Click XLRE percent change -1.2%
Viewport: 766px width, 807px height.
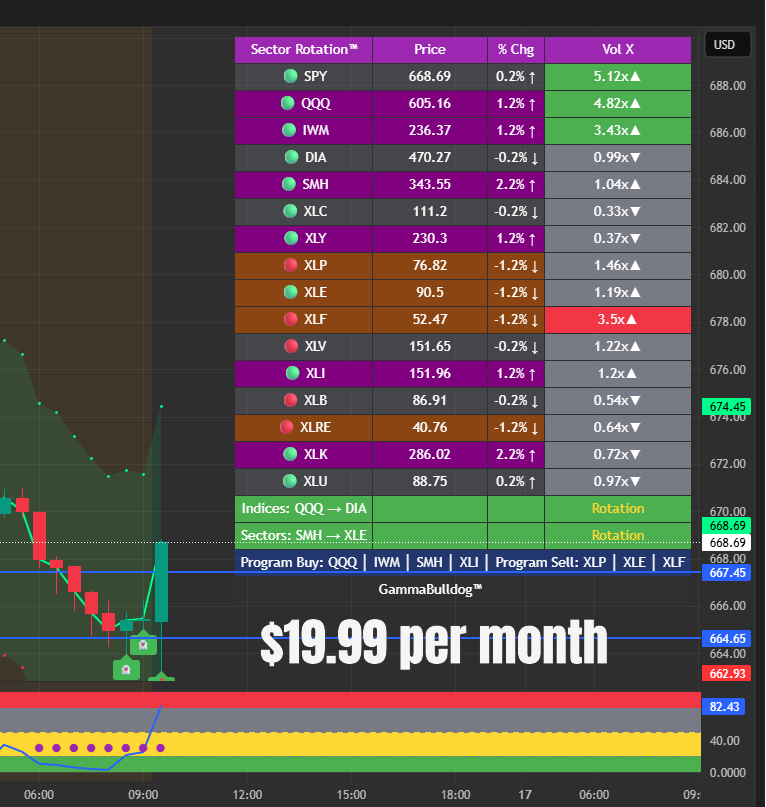point(516,428)
